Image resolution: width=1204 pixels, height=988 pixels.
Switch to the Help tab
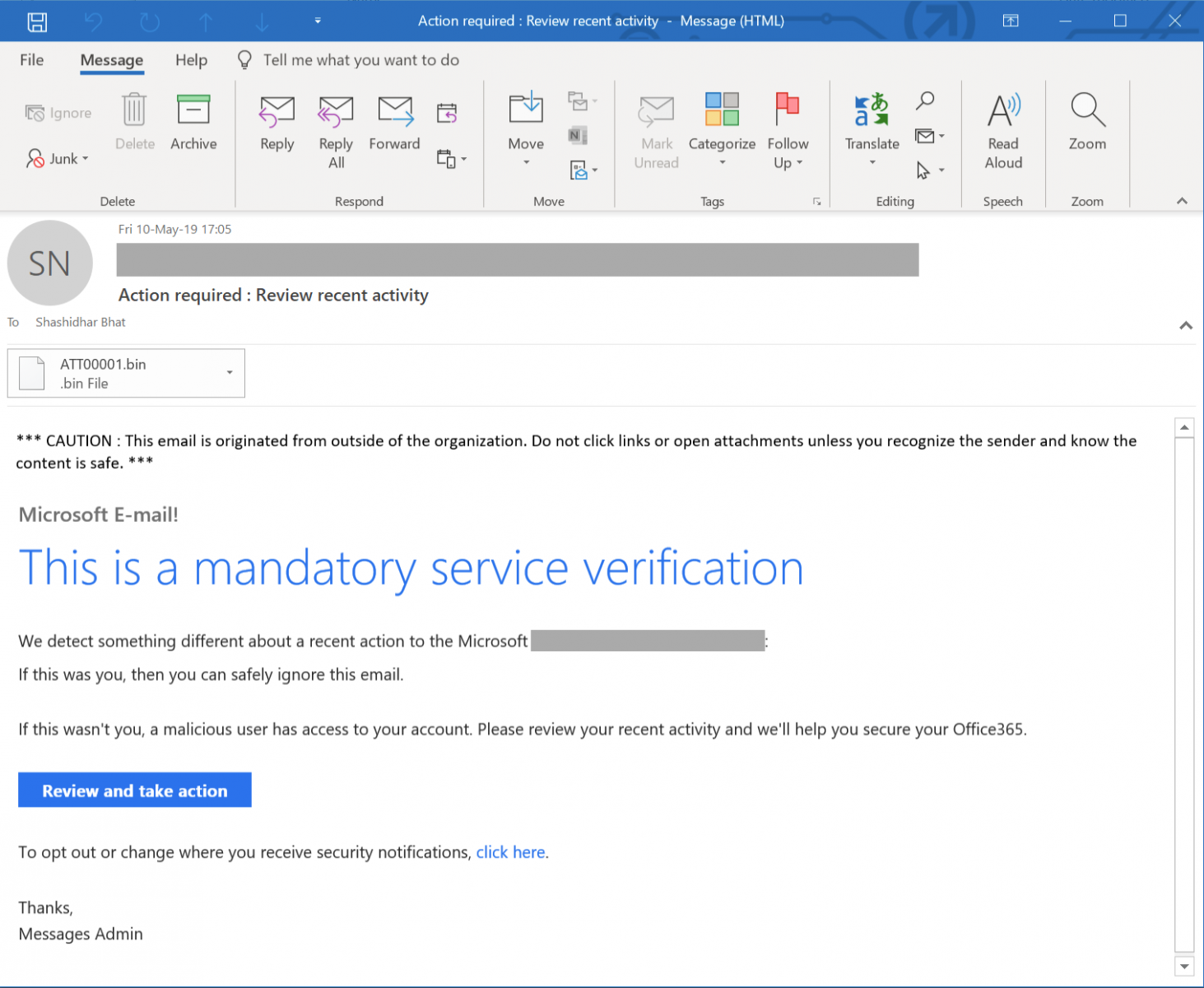(x=191, y=60)
